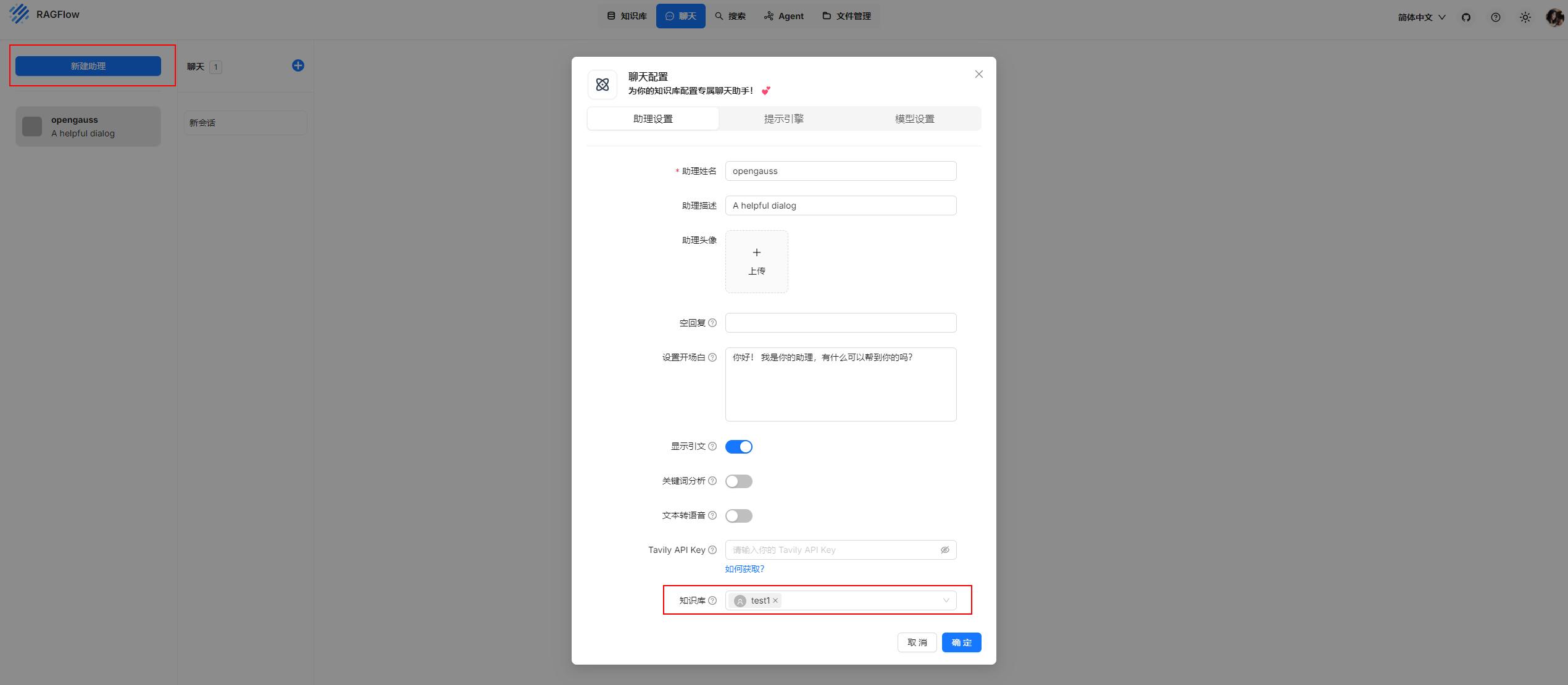
Task: Click into 空回复 input field
Action: pyautogui.click(x=841, y=323)
